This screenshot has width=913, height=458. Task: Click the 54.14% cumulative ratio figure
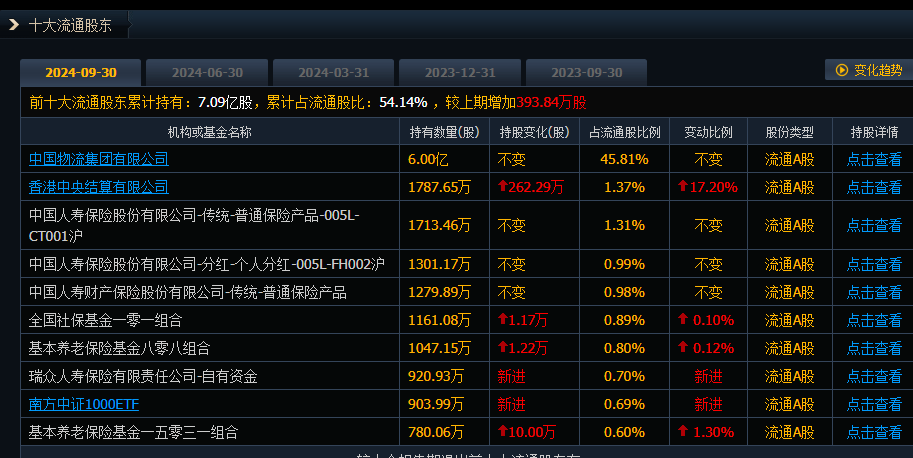403,102
